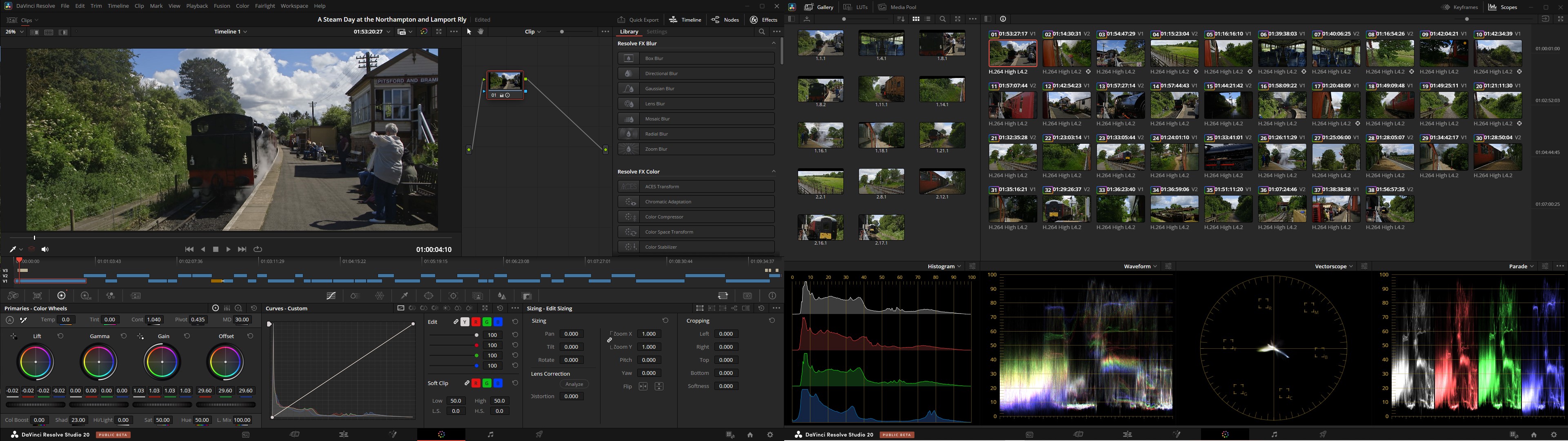Open the Fairlight menu
The width and height of the screenshot is (1568, 441).
265,6
